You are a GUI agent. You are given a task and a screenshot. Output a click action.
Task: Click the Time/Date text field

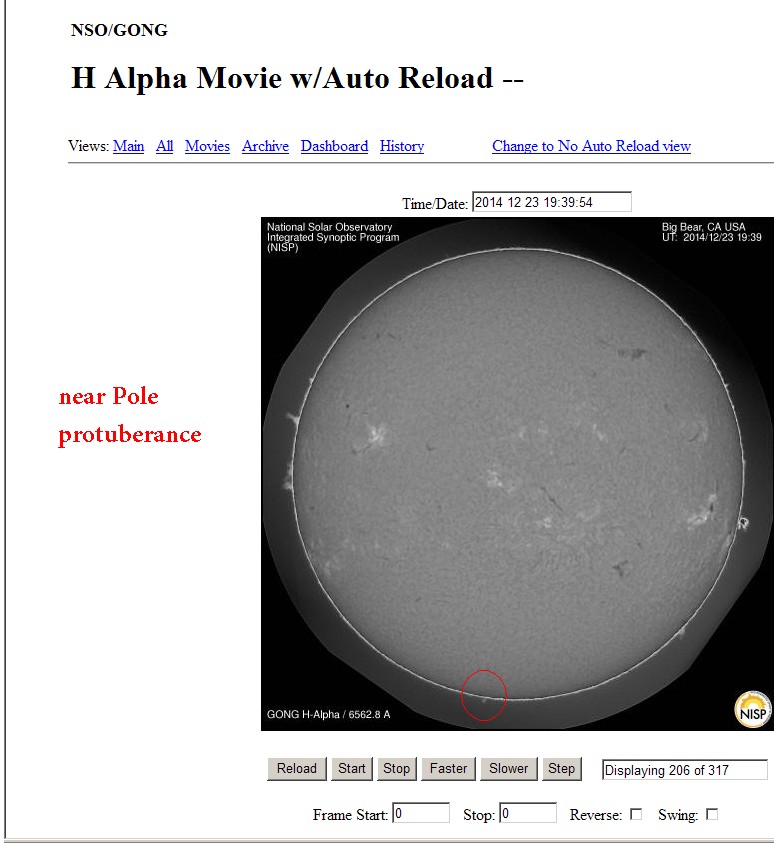[x=551, y=202]
